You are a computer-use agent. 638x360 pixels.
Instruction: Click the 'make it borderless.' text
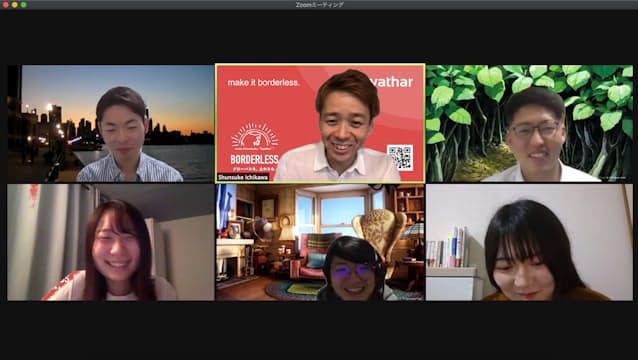tap(264, 83)
